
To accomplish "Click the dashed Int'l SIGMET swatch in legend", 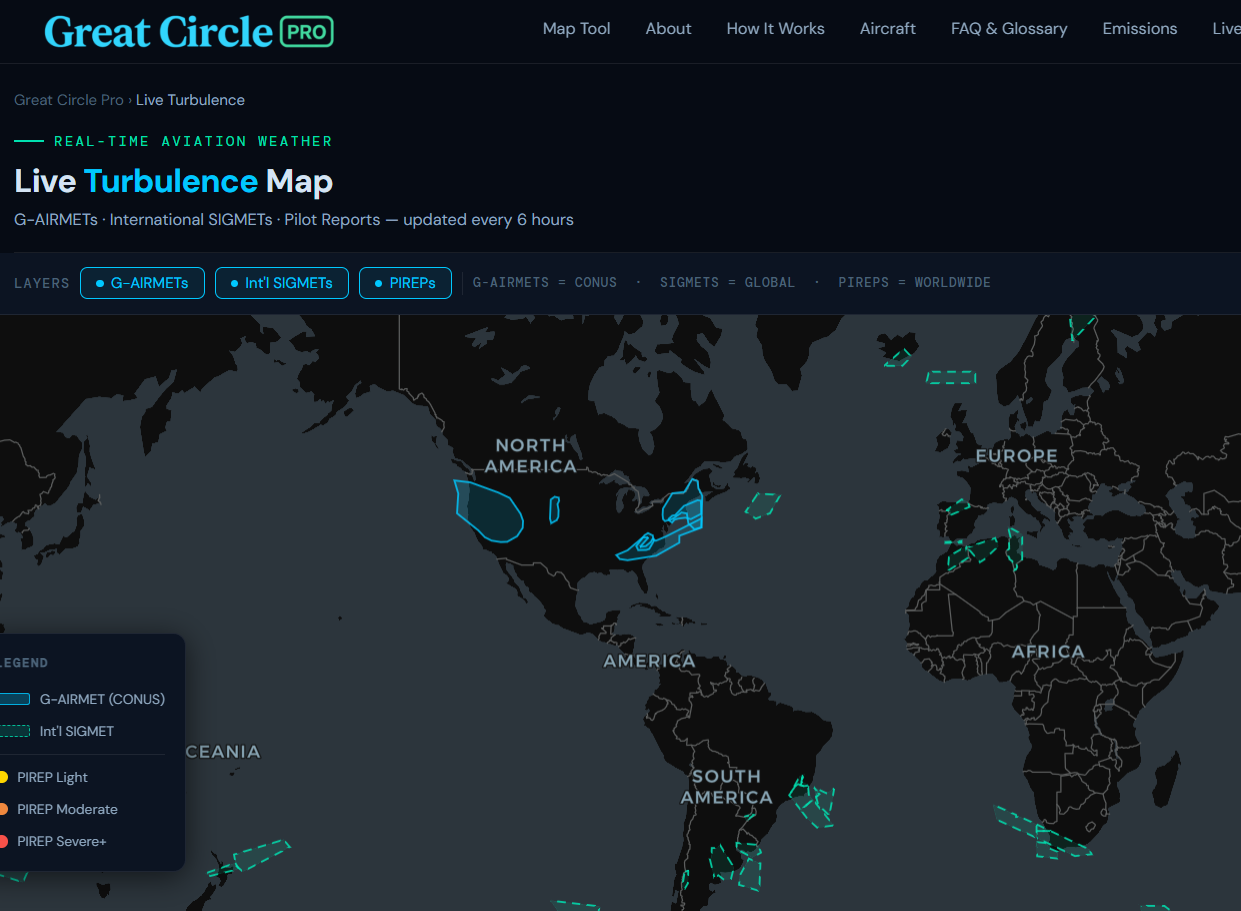I will pos(13,731).
